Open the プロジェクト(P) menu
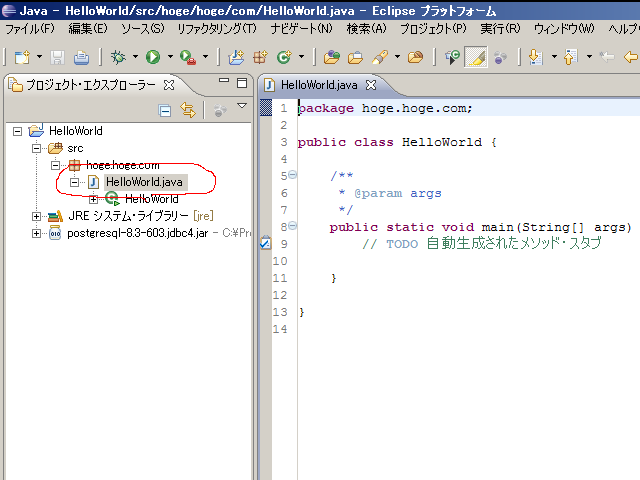This screenshot has width=640, height=480. (x=433, y=29)
